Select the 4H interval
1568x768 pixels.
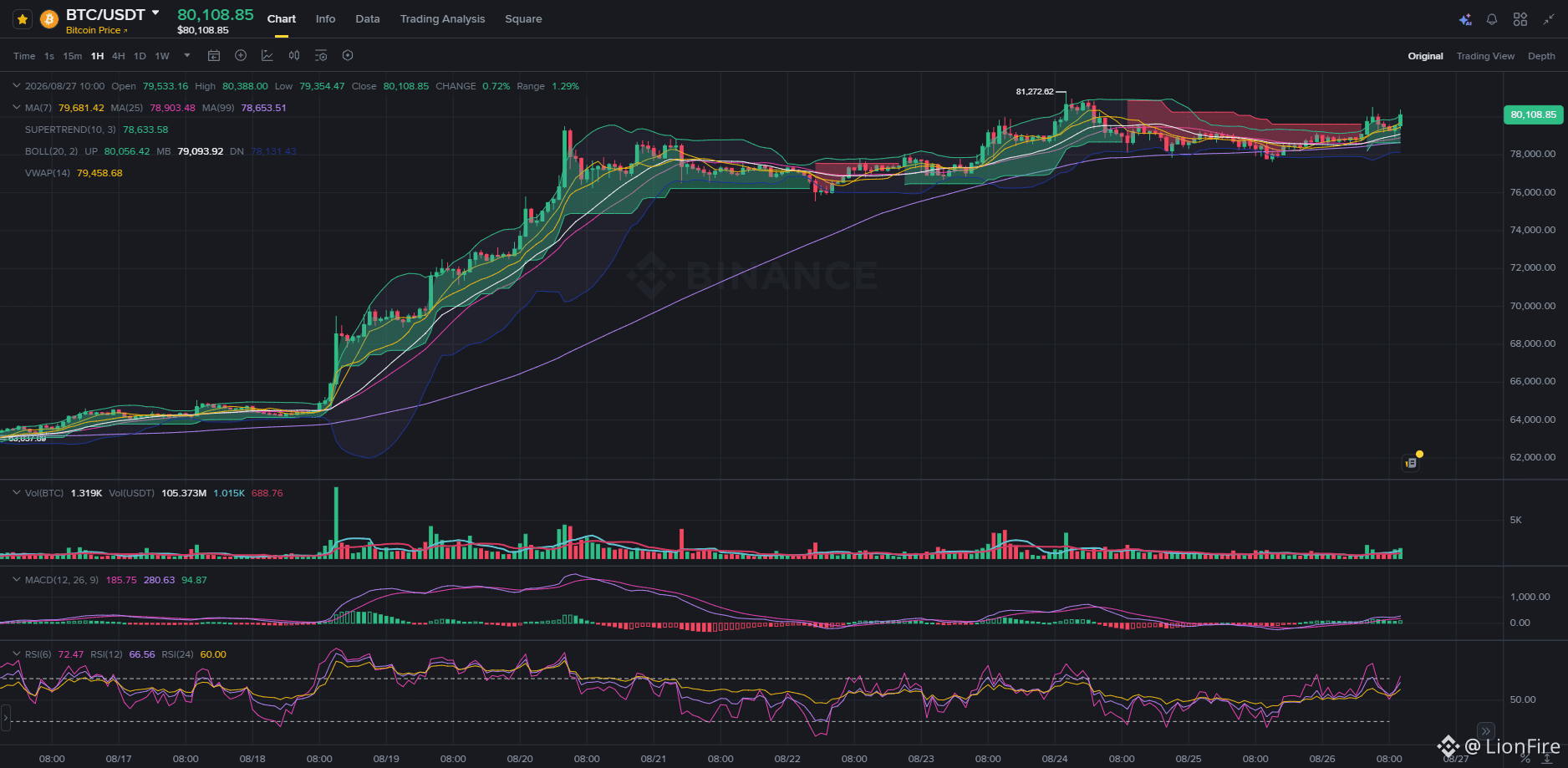(x=119, y=56)
